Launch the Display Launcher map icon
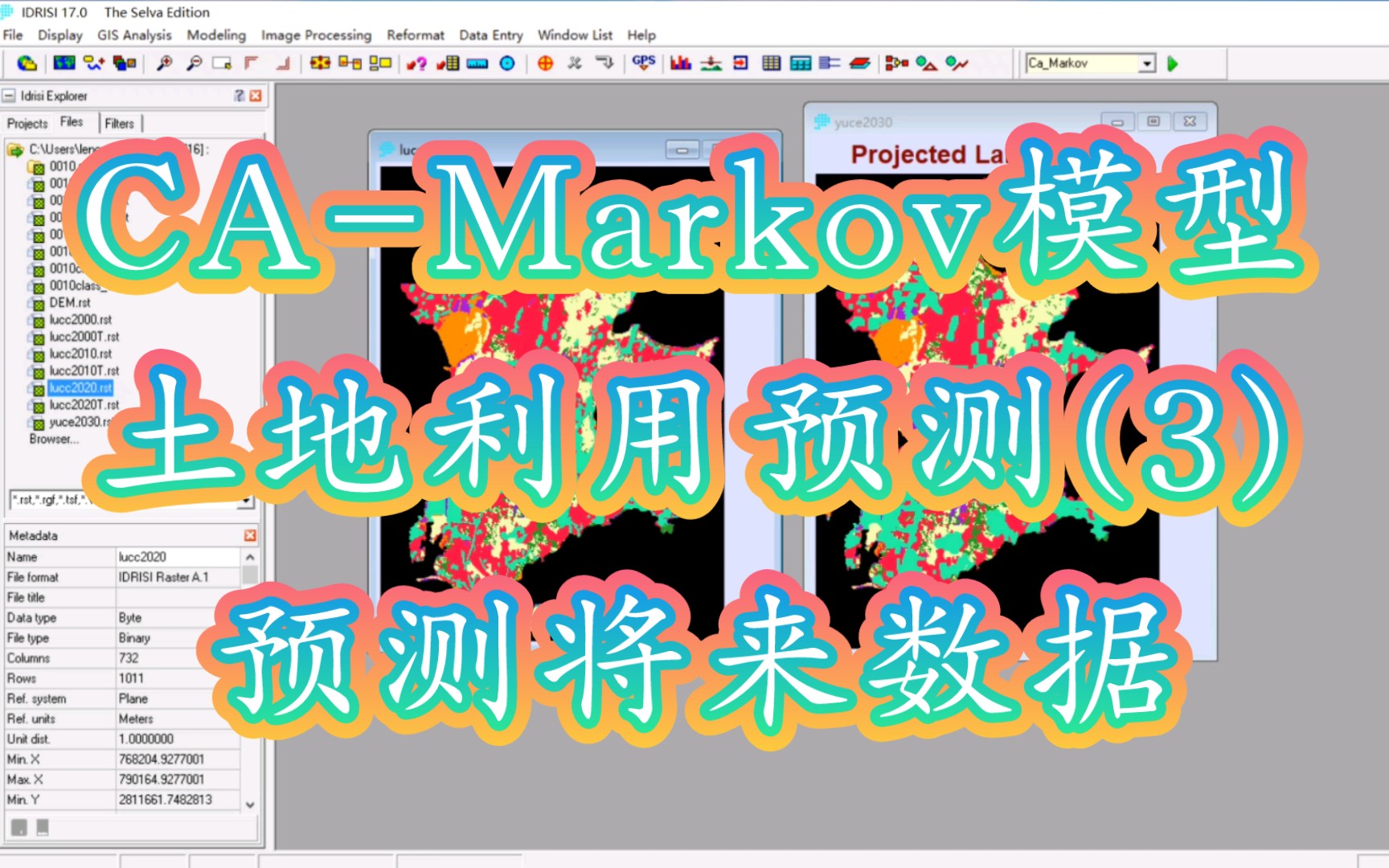1389x868 pixels. (64, 63)
